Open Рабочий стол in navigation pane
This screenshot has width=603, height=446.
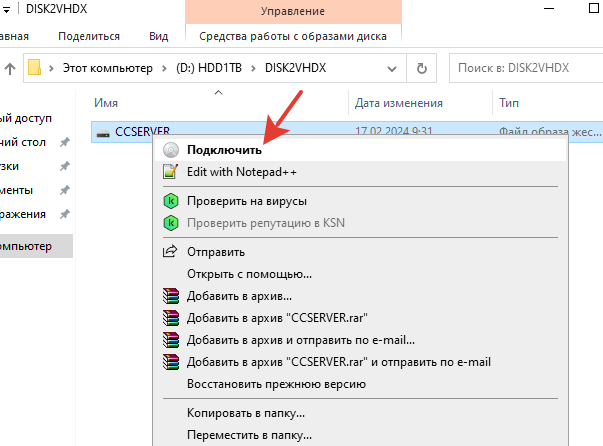click(x=23, y=142)
